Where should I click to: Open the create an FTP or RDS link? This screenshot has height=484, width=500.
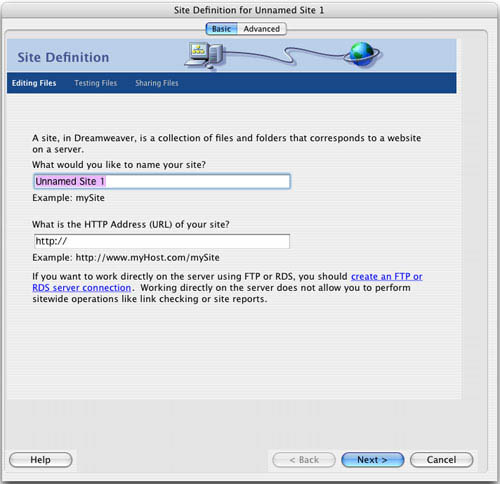click(x=387, y=276)
